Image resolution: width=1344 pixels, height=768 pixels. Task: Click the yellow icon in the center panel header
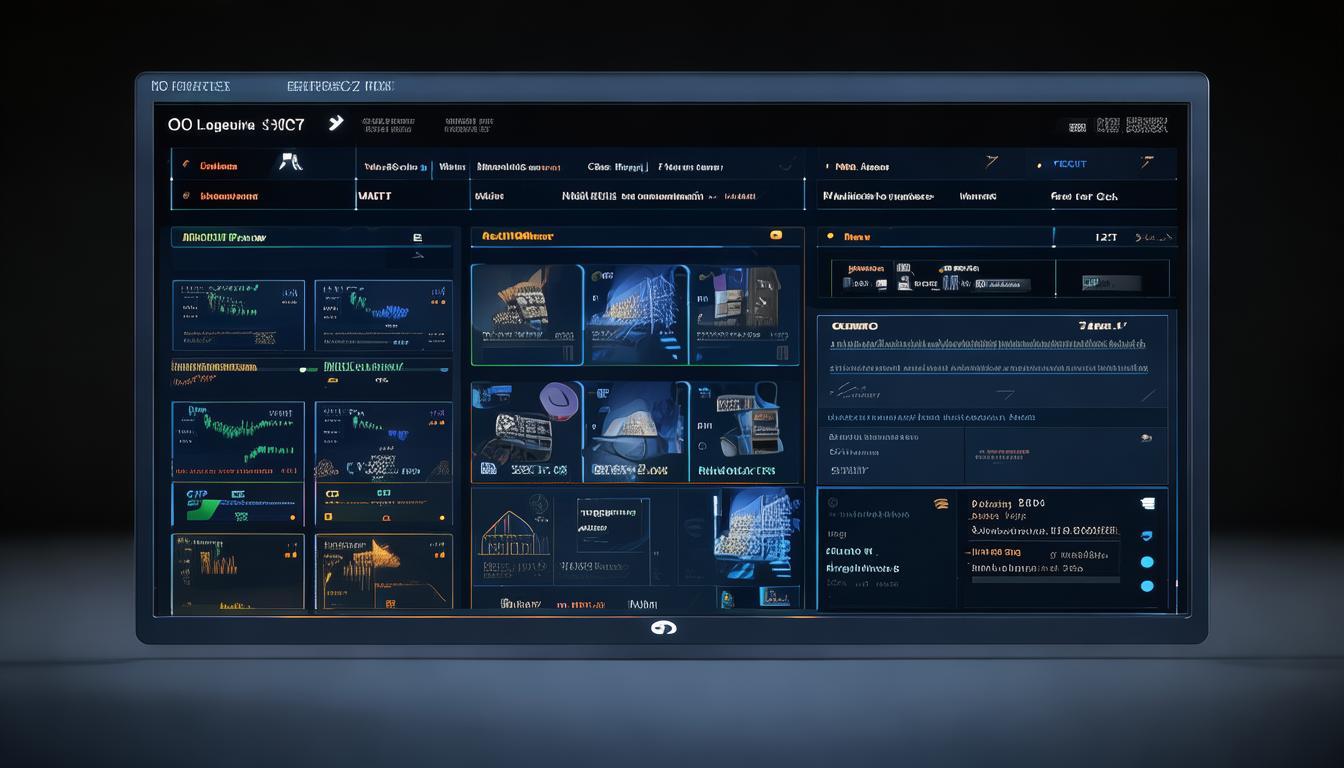[x=775, y=236]
